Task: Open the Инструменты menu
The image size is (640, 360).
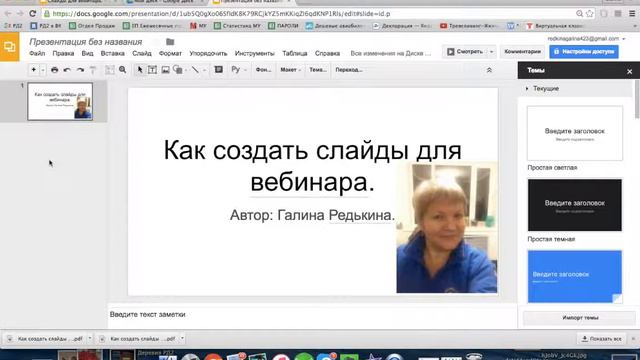Action: 254,53
